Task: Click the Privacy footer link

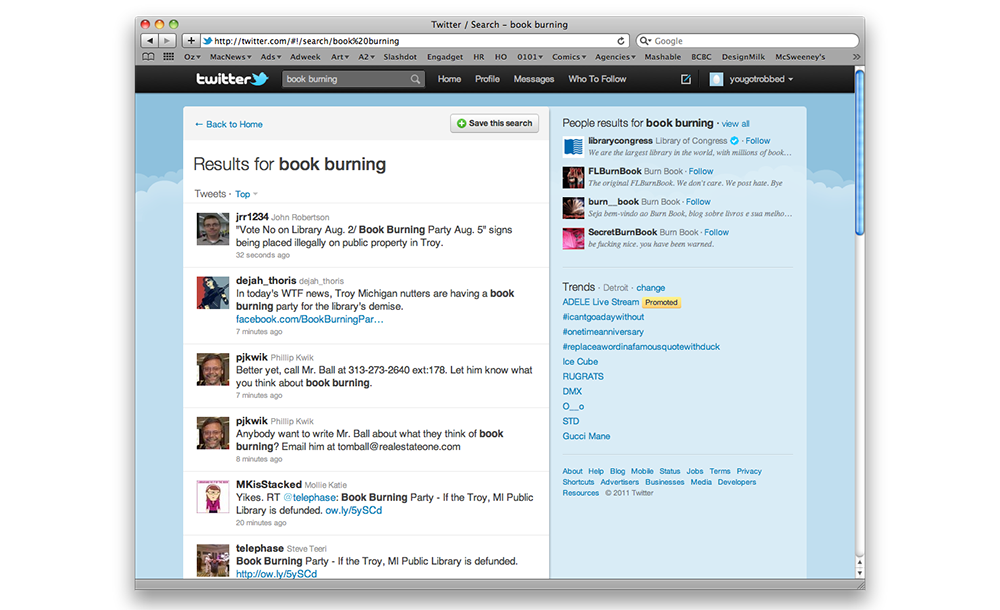Action: 749,471
